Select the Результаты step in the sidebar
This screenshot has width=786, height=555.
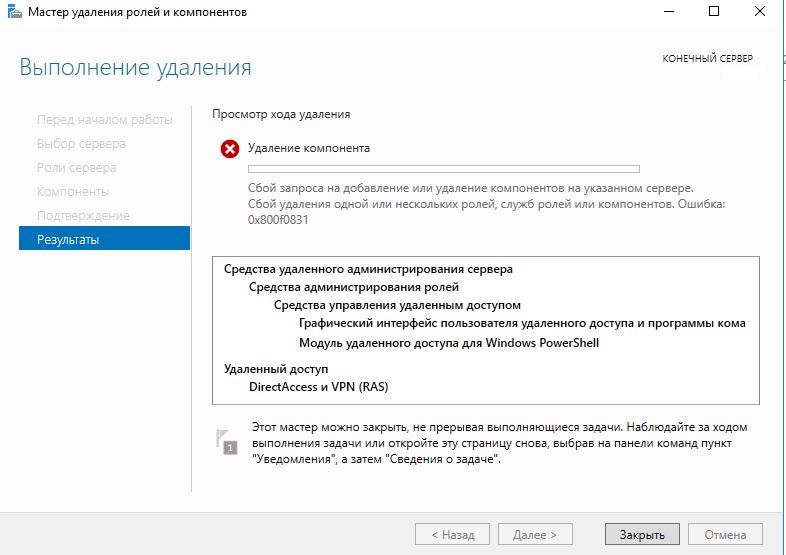point(104,239)
